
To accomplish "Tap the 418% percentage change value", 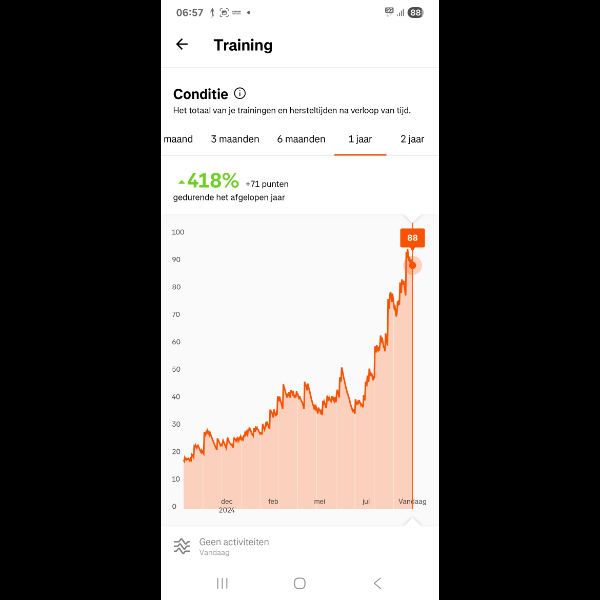I will pyautogui.click(x=213, y=181).
